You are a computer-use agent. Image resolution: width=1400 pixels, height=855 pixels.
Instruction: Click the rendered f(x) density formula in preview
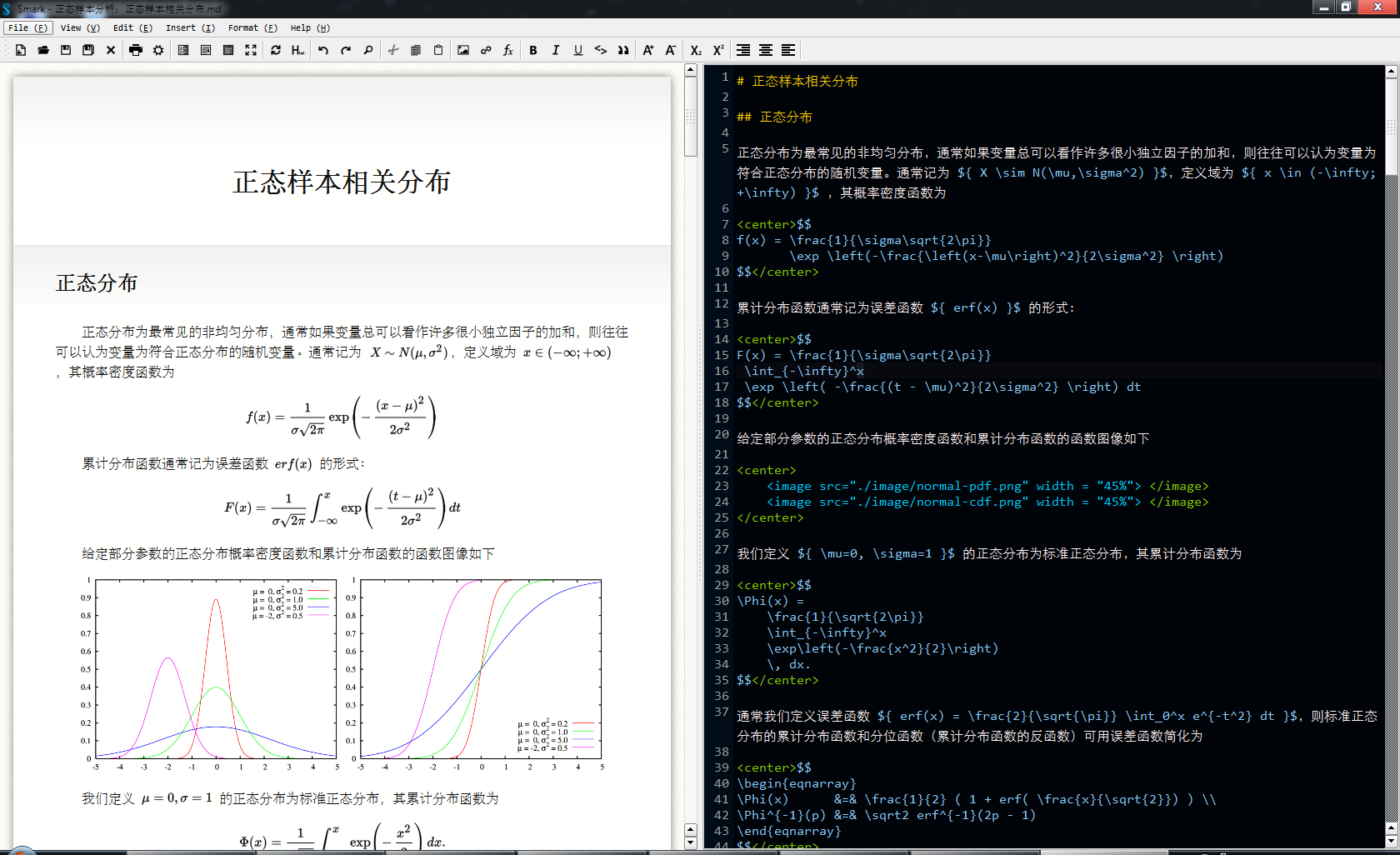point(341,417)
